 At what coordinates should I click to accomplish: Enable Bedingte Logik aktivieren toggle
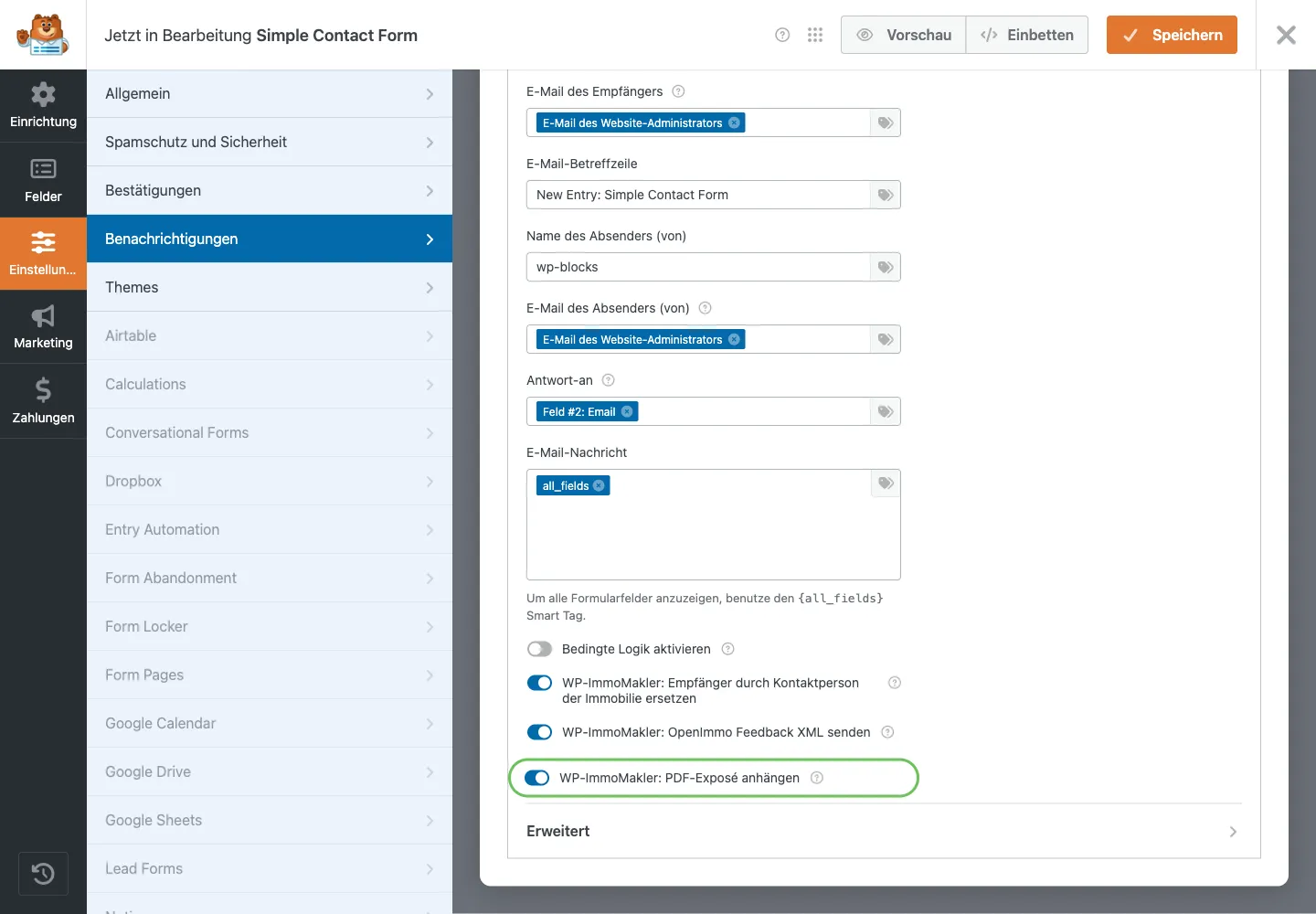click(539, 649)
